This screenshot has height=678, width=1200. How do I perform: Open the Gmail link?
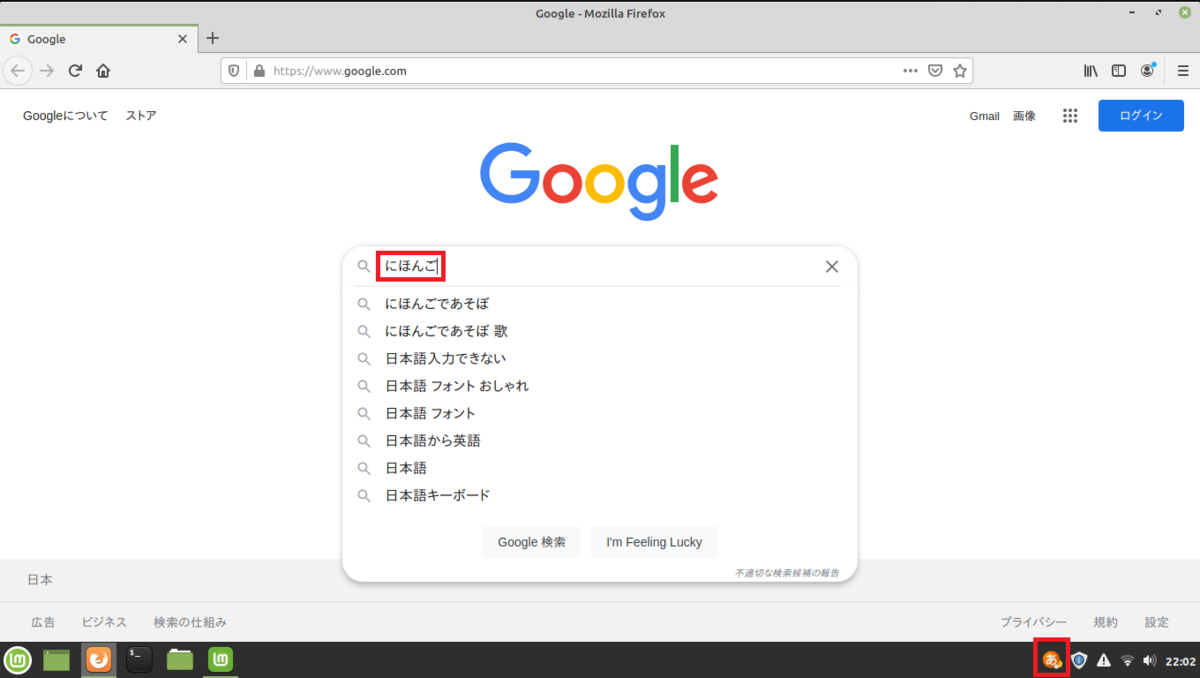(984, 116)
